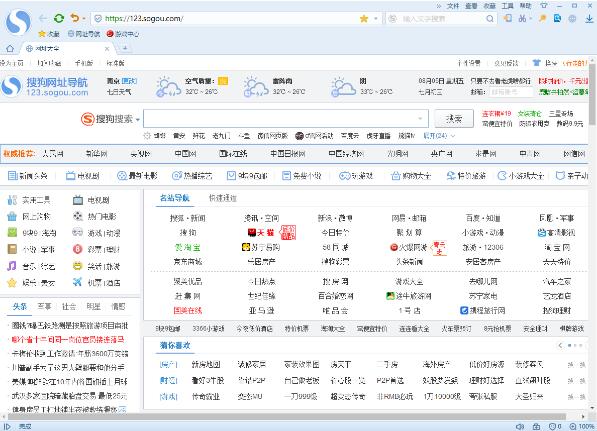
Task: Open the 人民网 link
Action: point(53,153)
